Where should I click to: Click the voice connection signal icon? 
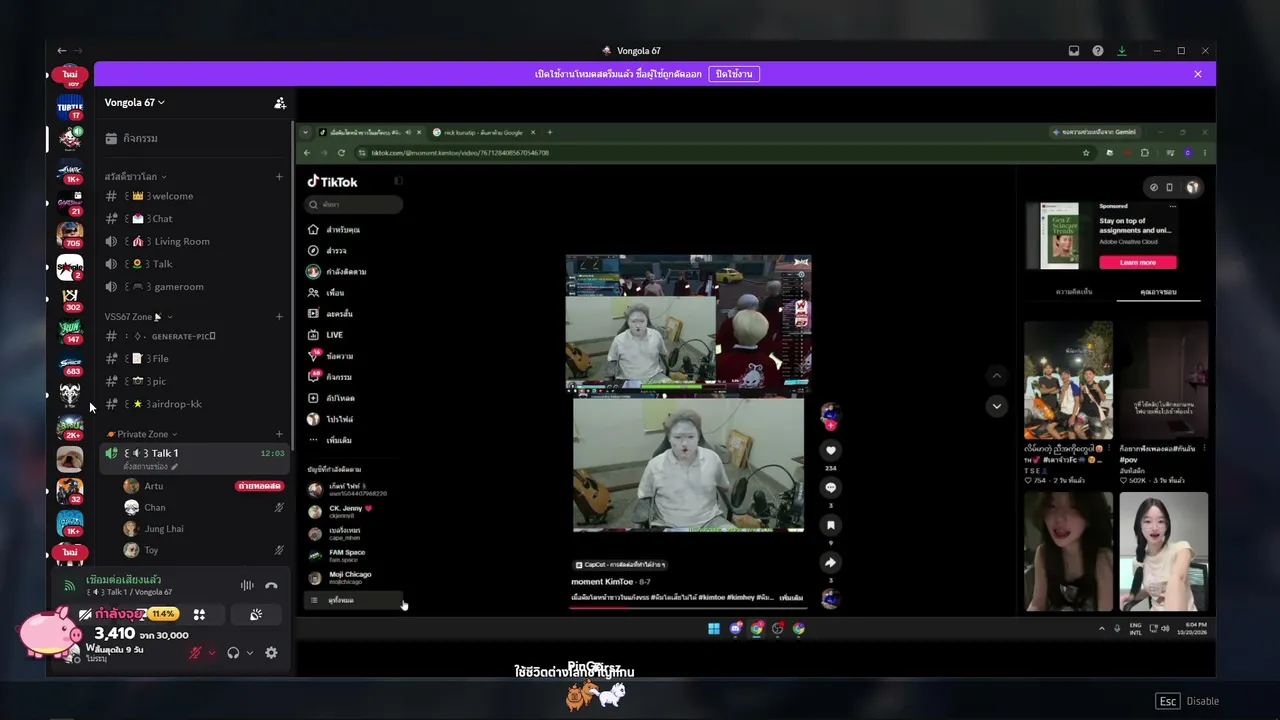pos(69,586)
